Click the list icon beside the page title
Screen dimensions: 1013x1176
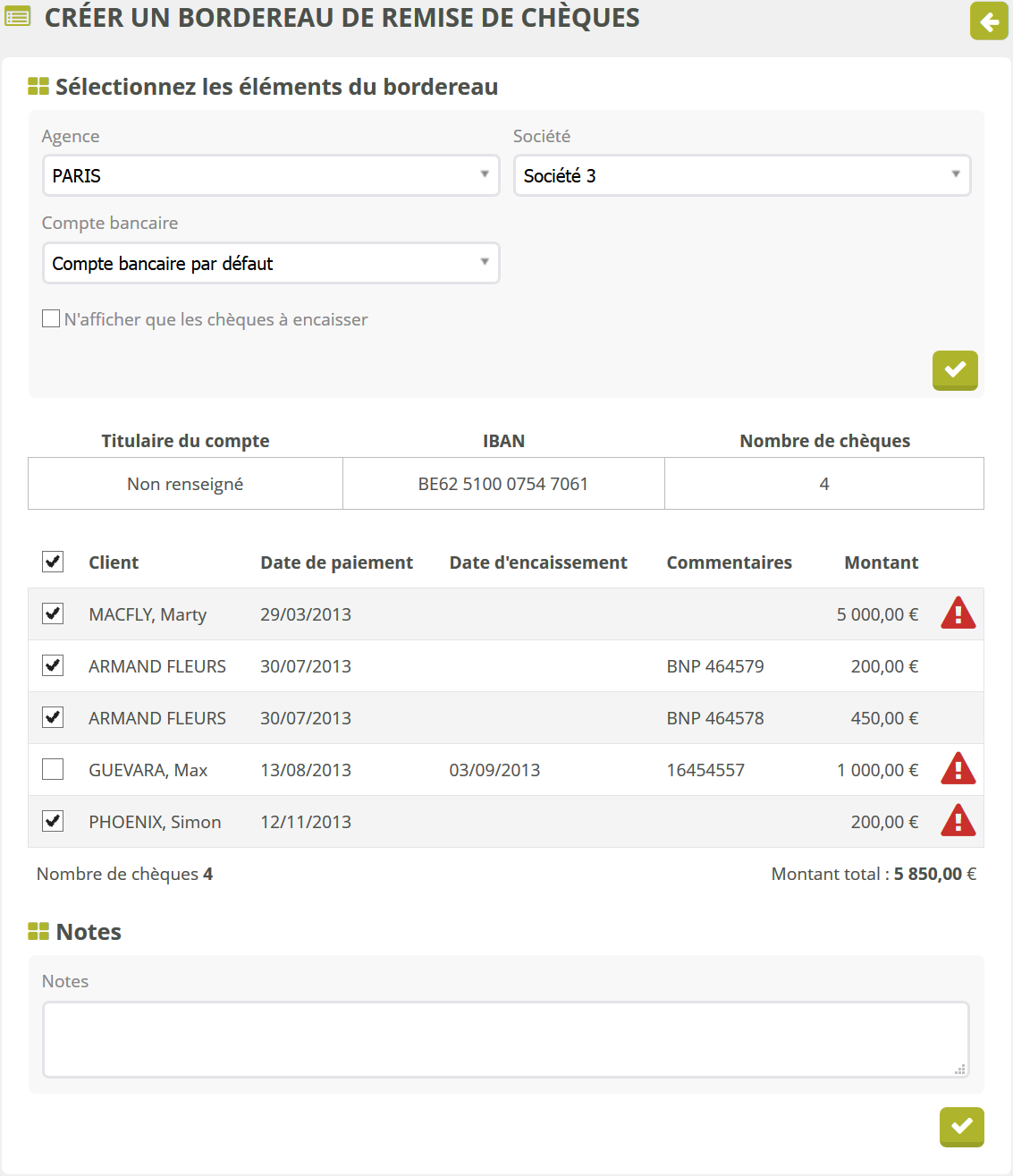[17, 17]
